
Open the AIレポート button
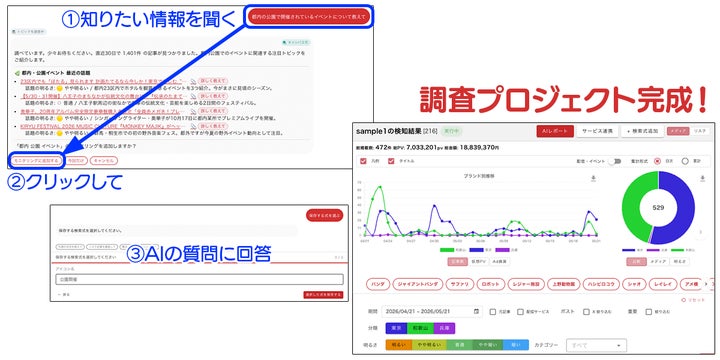point(555,131)
